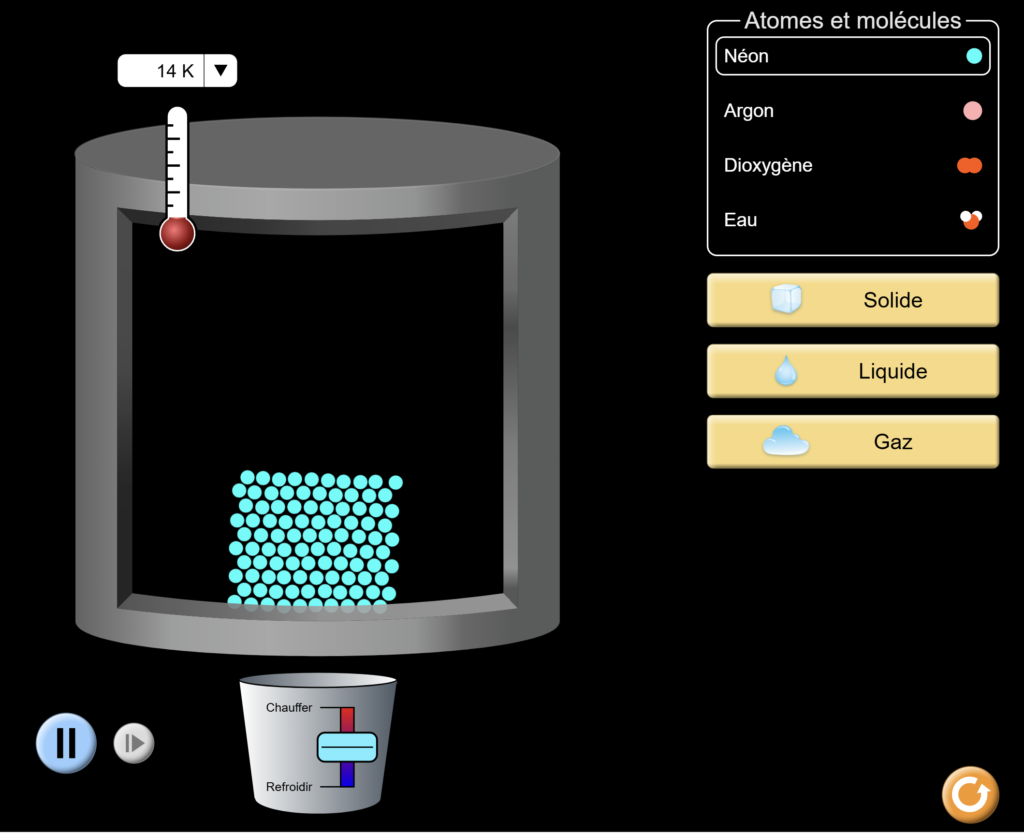Click the red Chauffer end of slider

point(347,720)
